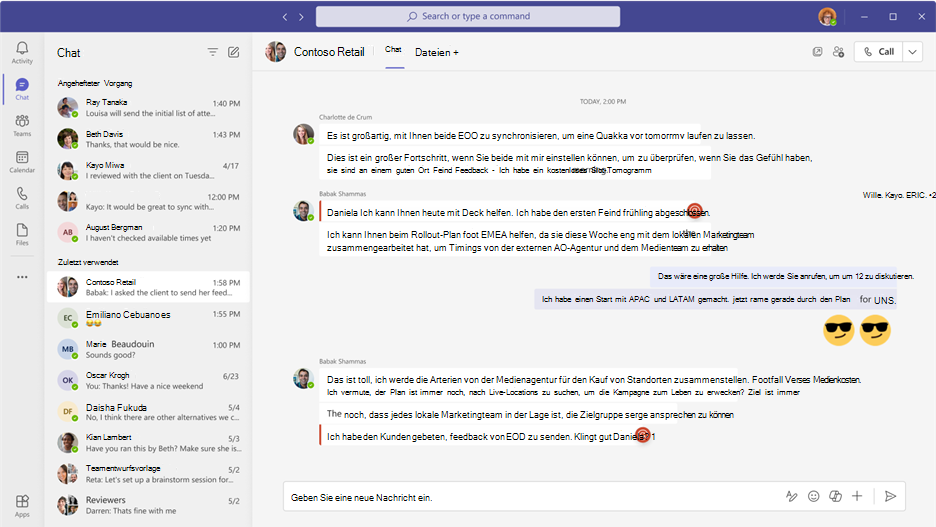Screen dimensions: 936x527
Task: Start a Call with Contoso Retail
Action: tap(878, 52)
